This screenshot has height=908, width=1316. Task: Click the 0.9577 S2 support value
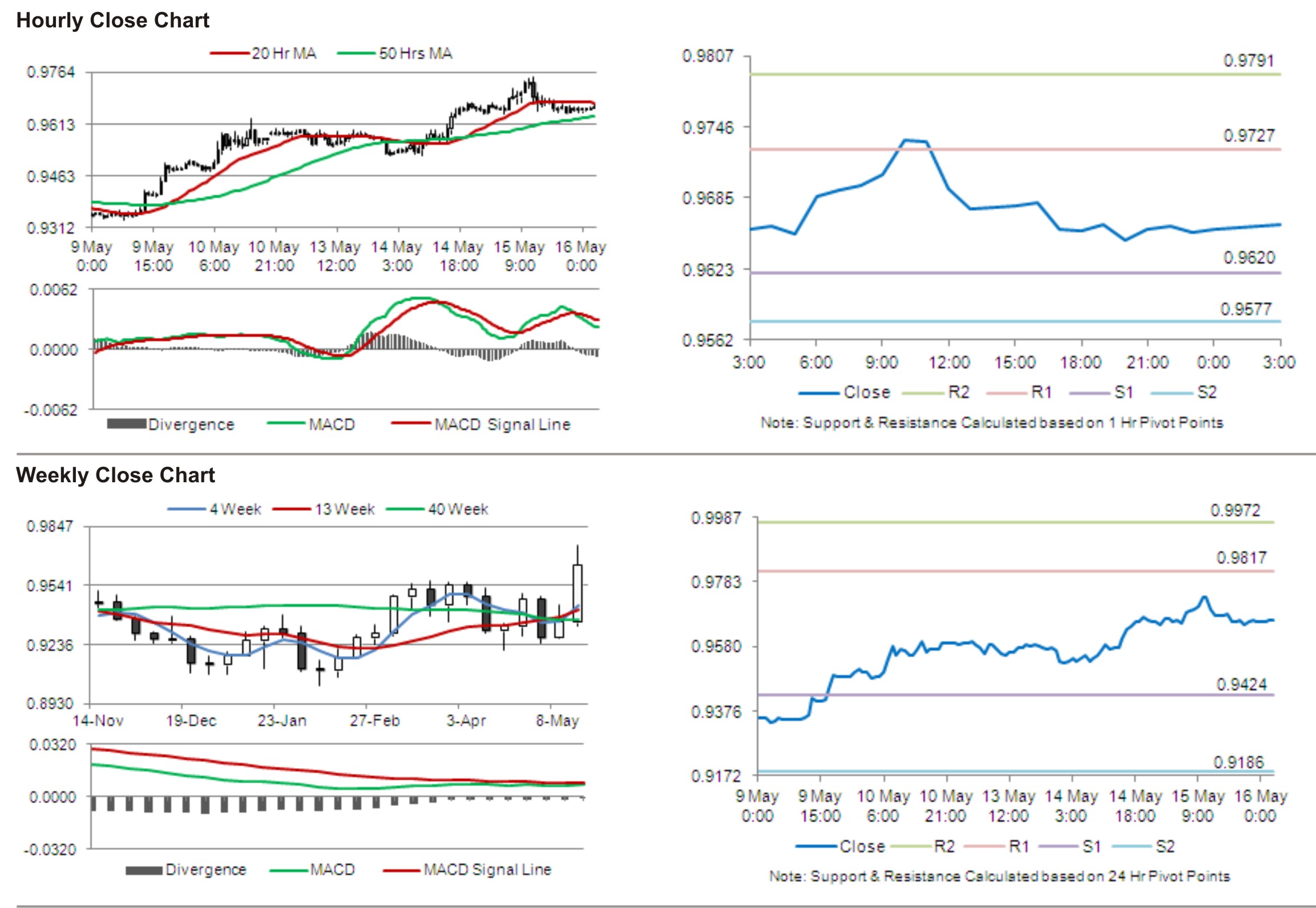(1246, 309)
